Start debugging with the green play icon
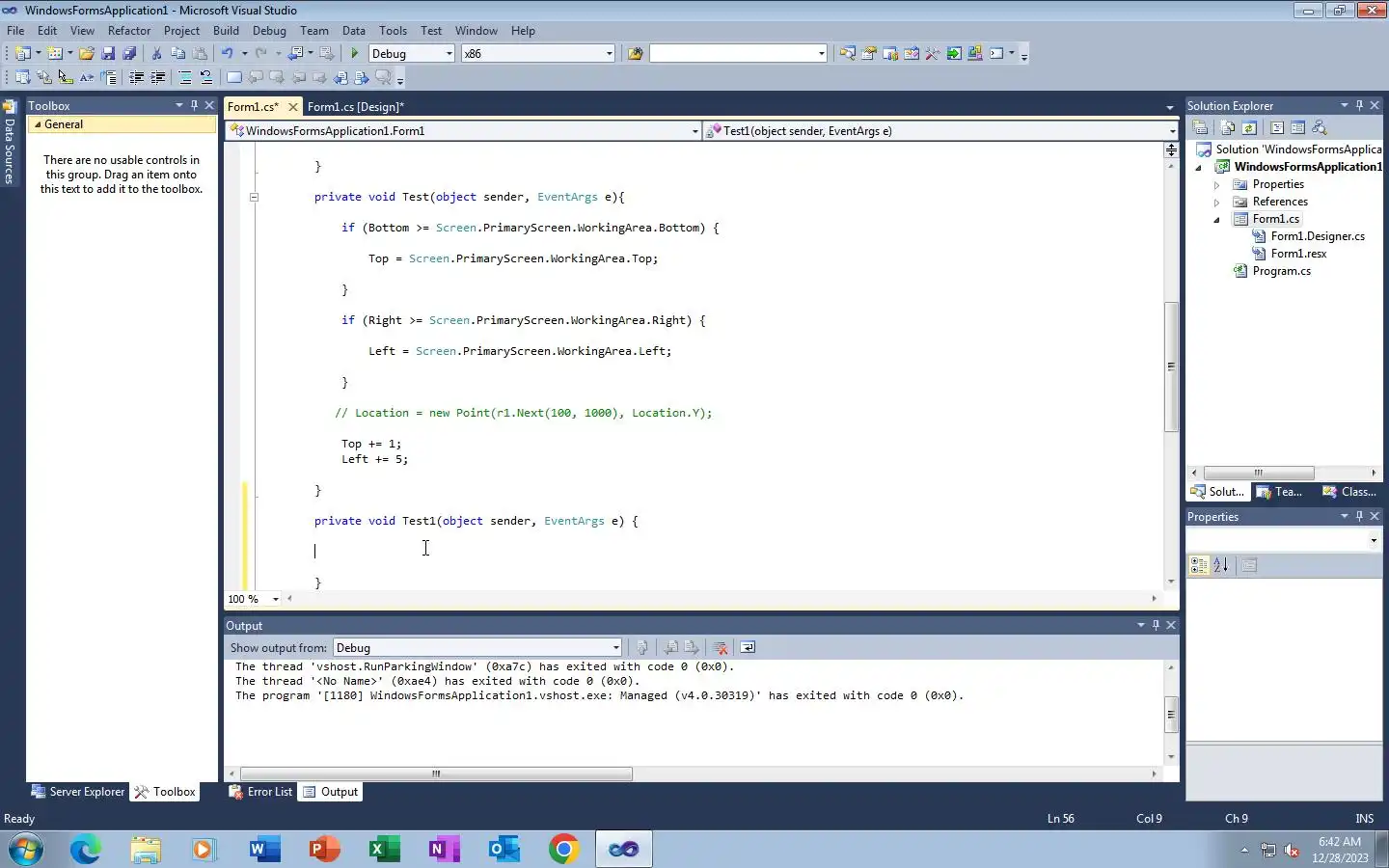Screen dimensions: 1389x868 click(355, 53)
